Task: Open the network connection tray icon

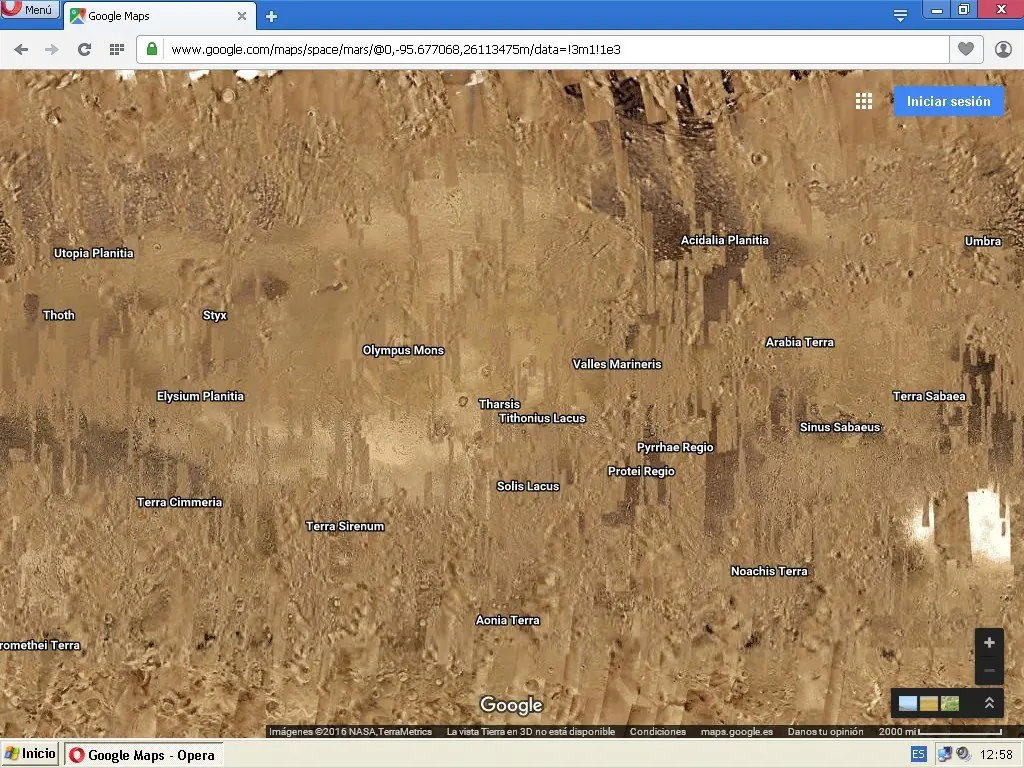Action: pyautogui.click(x=944, y=755)
